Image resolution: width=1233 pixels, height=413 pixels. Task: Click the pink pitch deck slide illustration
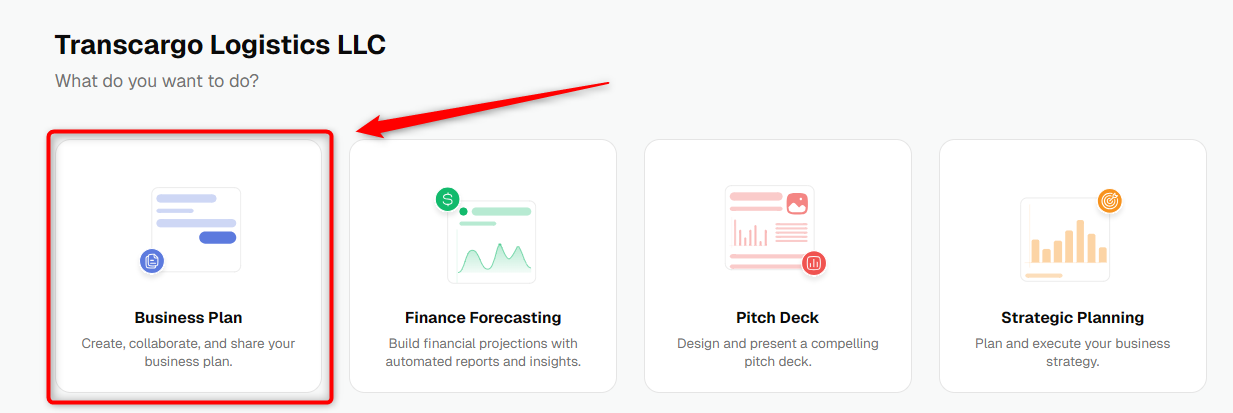point(769,229)
